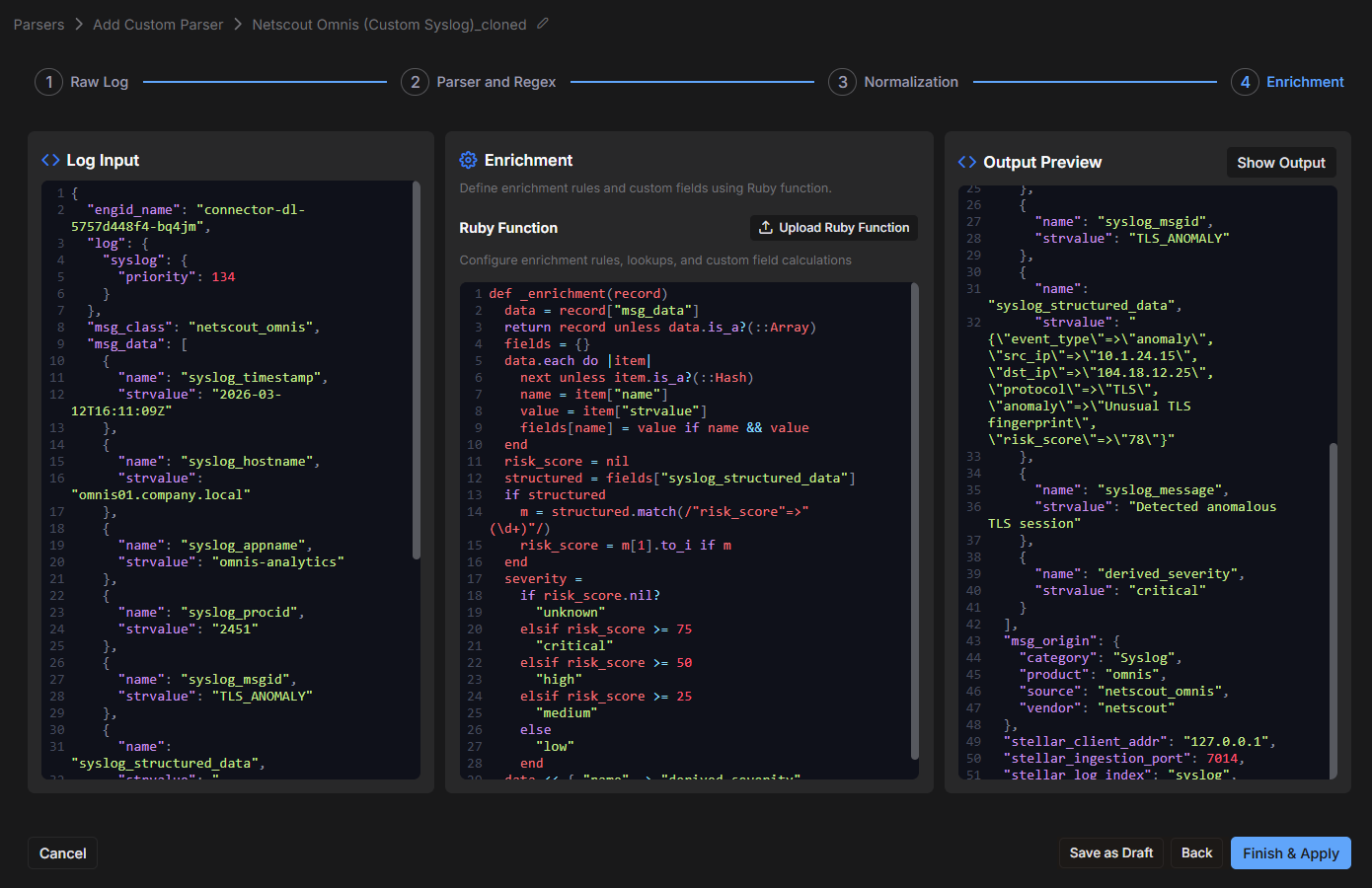Screen dimensions: 1372x888
Task: Select step 4 Enrichment
Action: coord(1288,82)
